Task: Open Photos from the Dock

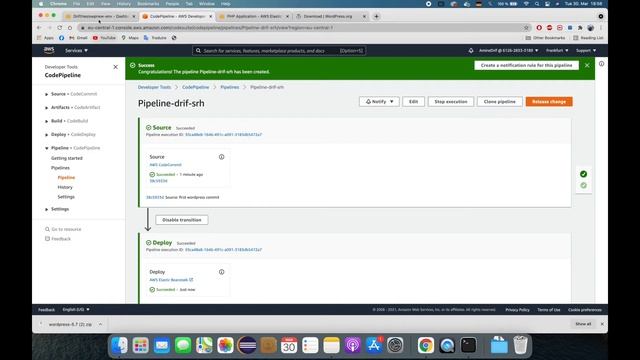Action: coord(225,345)
